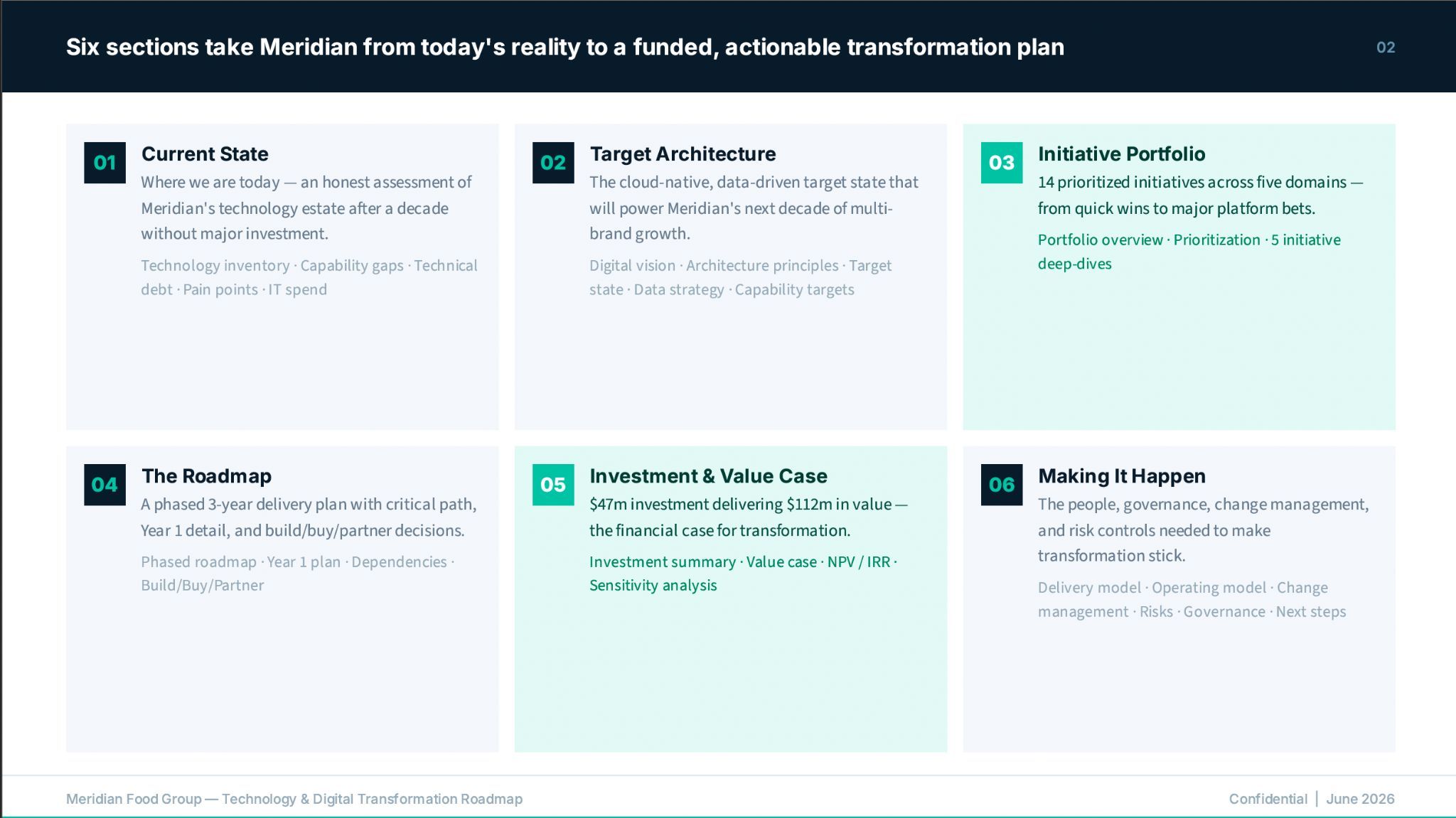The width and height of the screenshot is (1456, 818).
Task: Click the slide page number 02 in header
Action: (x=1386, y=48)
